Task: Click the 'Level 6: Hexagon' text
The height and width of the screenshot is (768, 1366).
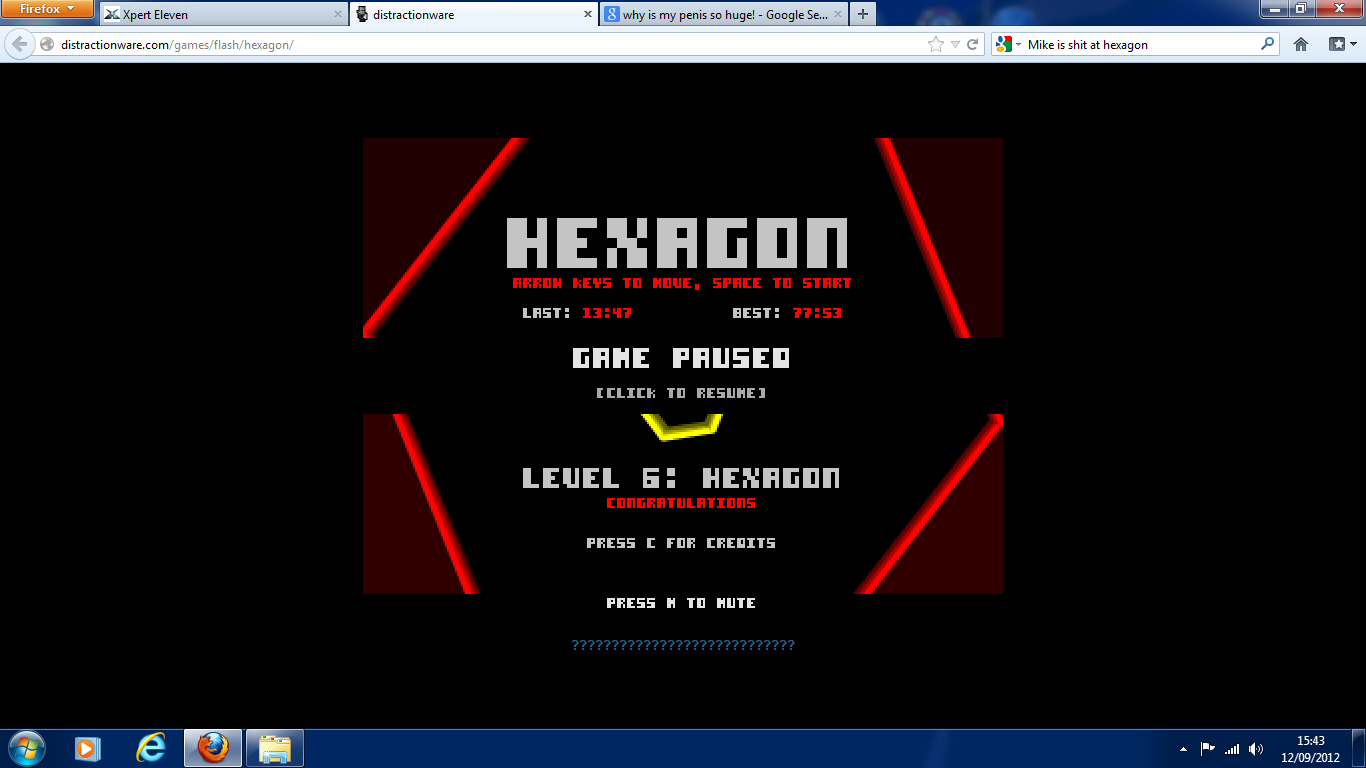Action: [x=682, y=478]
